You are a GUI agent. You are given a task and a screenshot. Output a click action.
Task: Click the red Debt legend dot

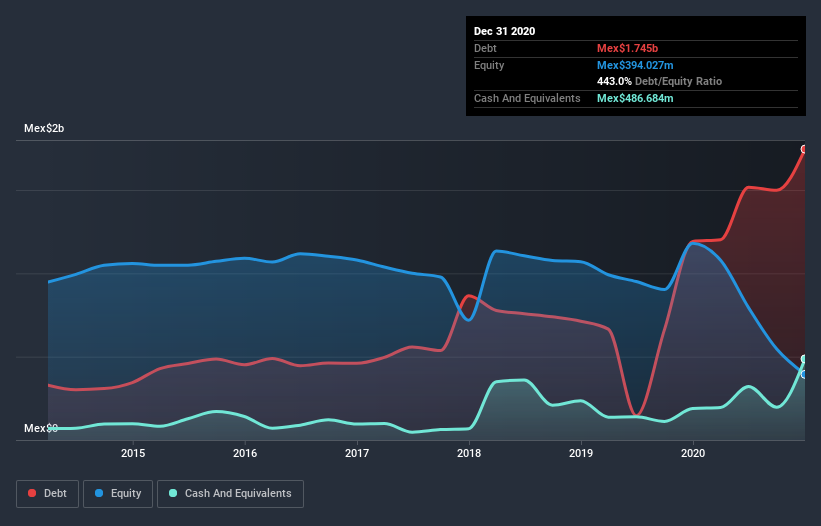pyautogui.click(x=32, y=493)
